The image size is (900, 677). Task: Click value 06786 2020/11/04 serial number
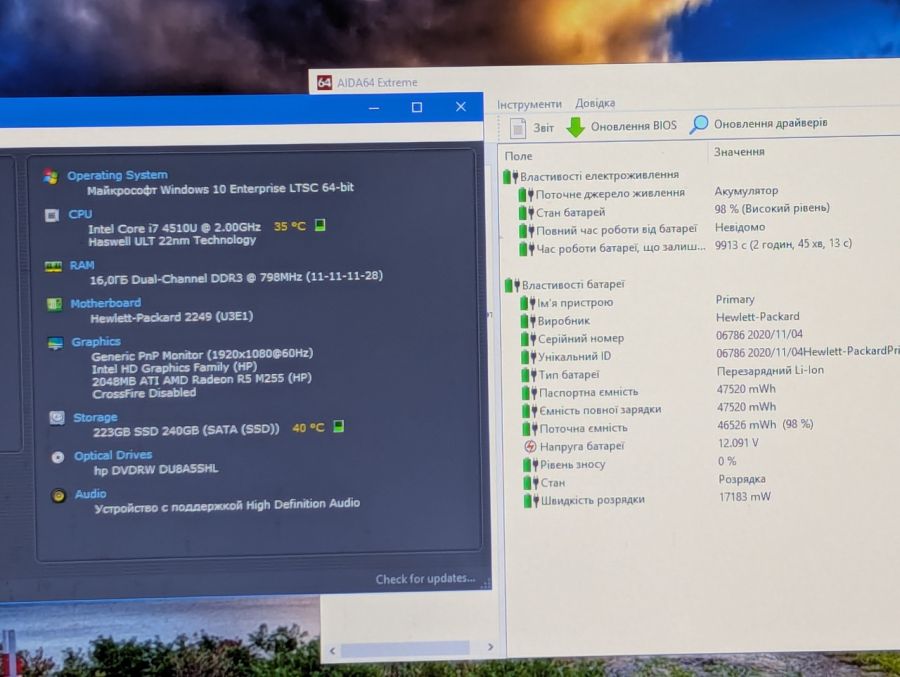(759, 334)
